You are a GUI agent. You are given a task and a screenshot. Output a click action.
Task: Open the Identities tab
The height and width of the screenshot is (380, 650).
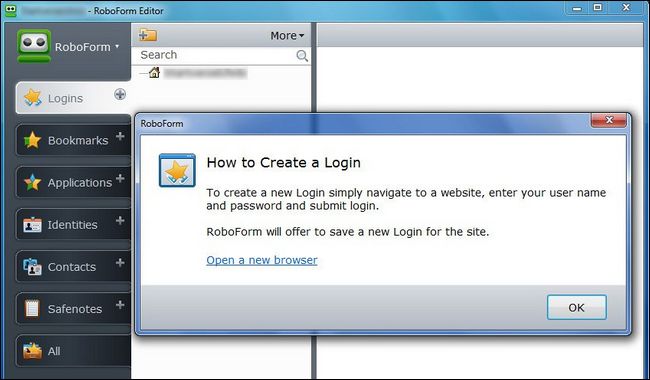point(73,224)
